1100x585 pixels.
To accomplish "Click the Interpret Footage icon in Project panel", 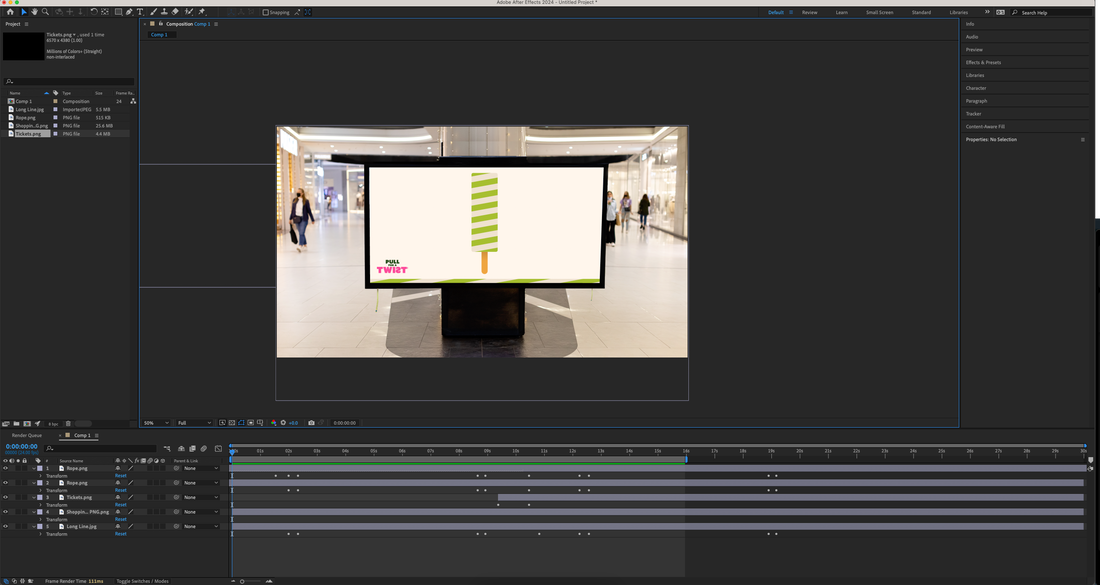I will (x=5, y=423).
